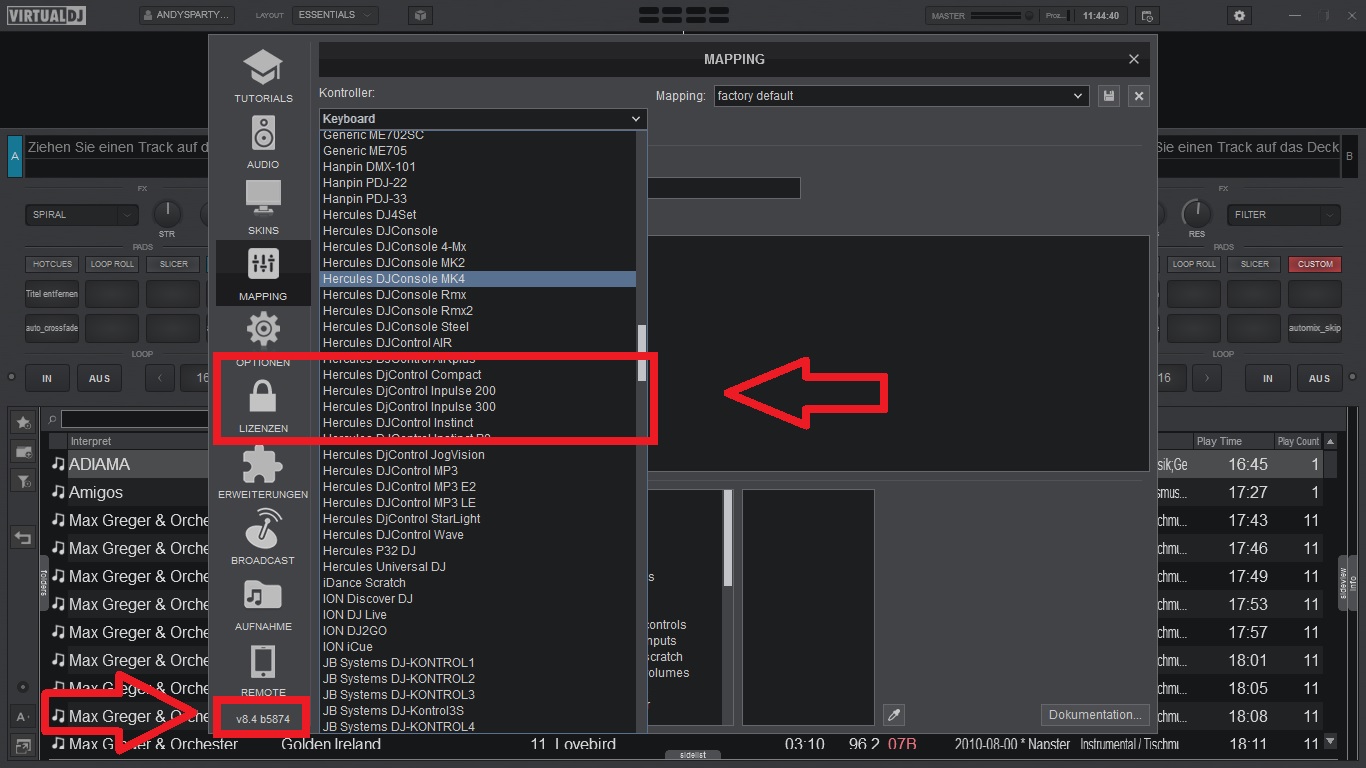Open the clock settings icon next to time
1366x768 pixels.
[1147, 15]
